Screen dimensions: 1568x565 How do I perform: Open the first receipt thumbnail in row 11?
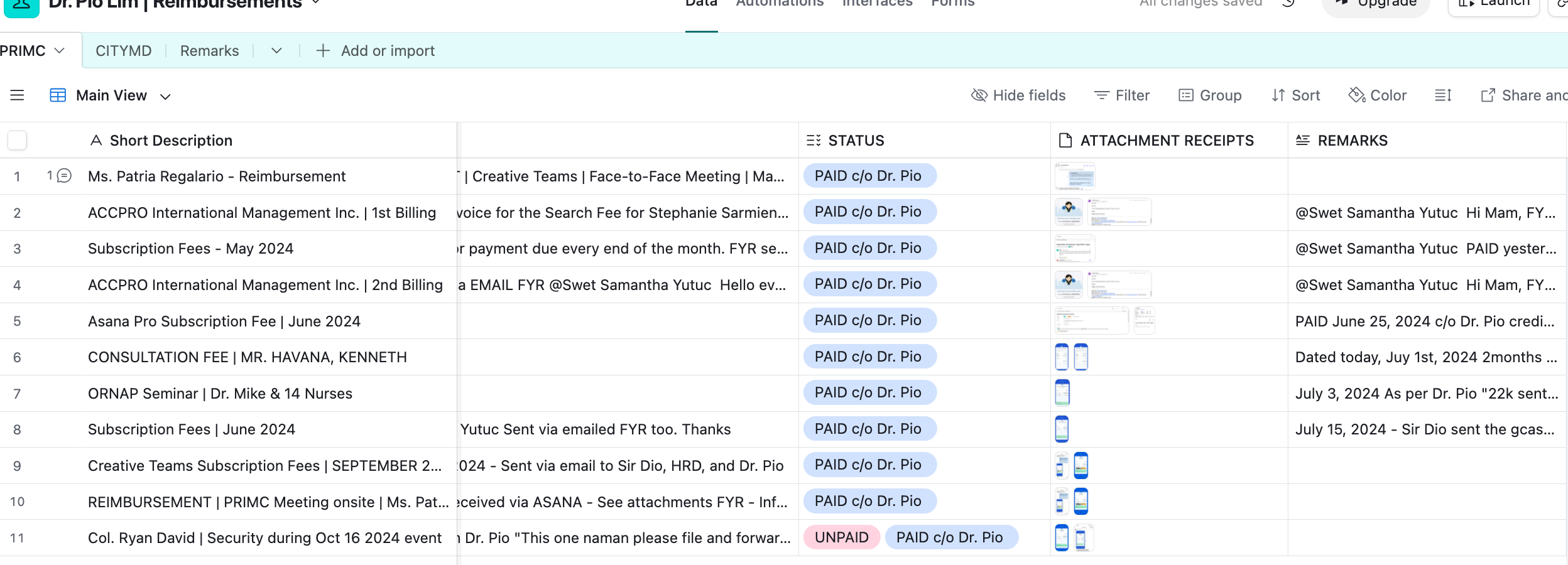tap(1062, 538)
